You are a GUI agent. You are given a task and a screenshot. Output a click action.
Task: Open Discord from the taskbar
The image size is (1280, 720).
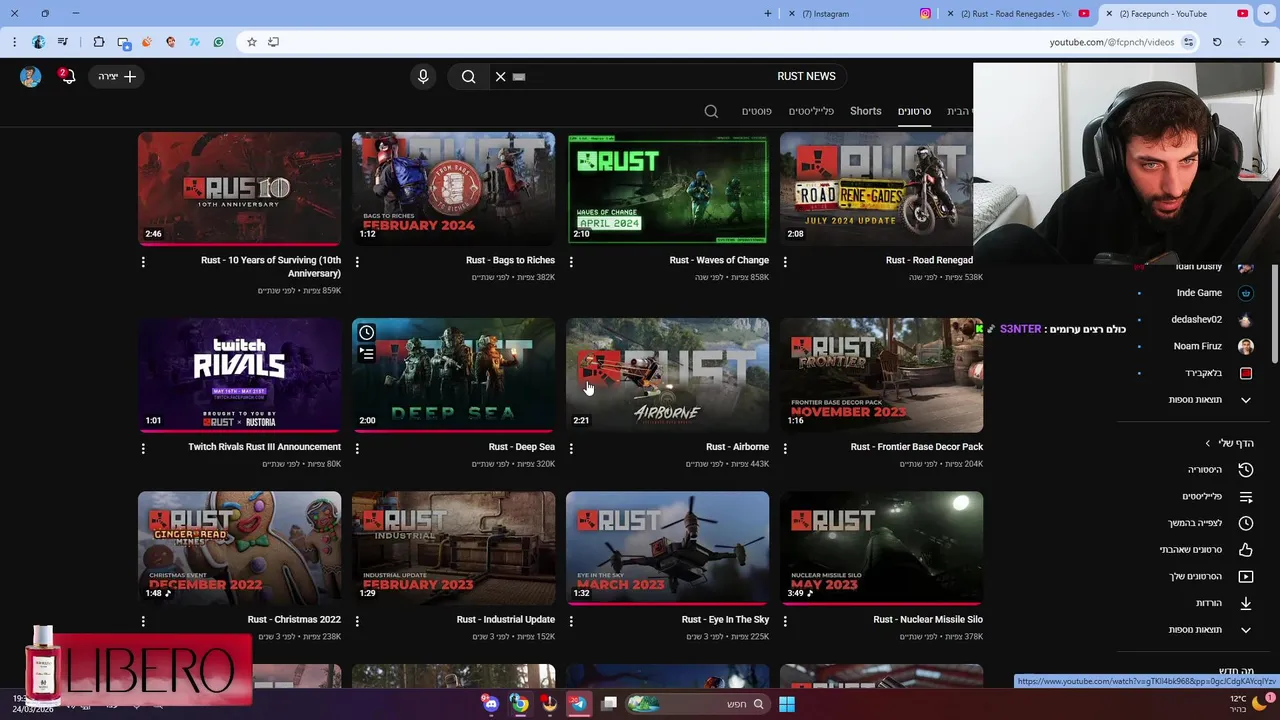(x=491, y=704)
